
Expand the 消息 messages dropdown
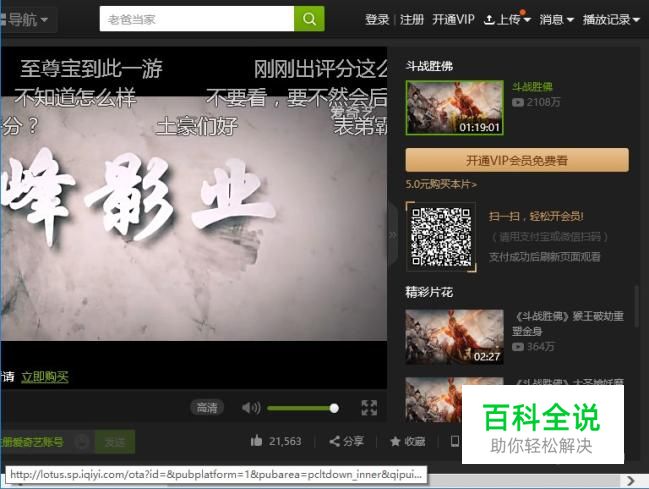click(556, 19)
